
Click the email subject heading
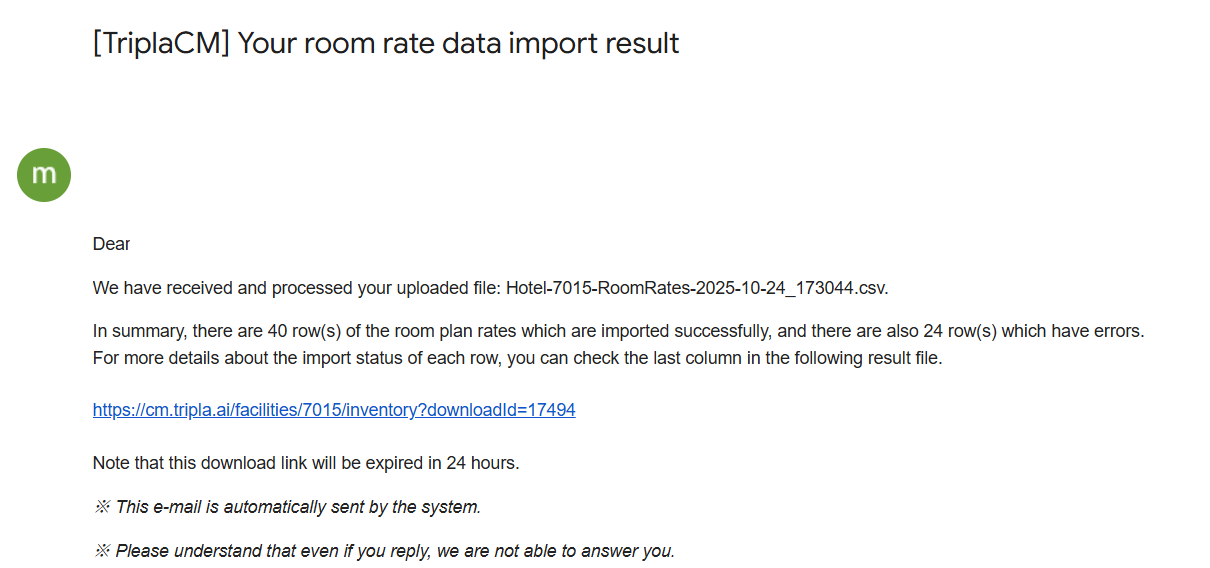tap(385, 44)
